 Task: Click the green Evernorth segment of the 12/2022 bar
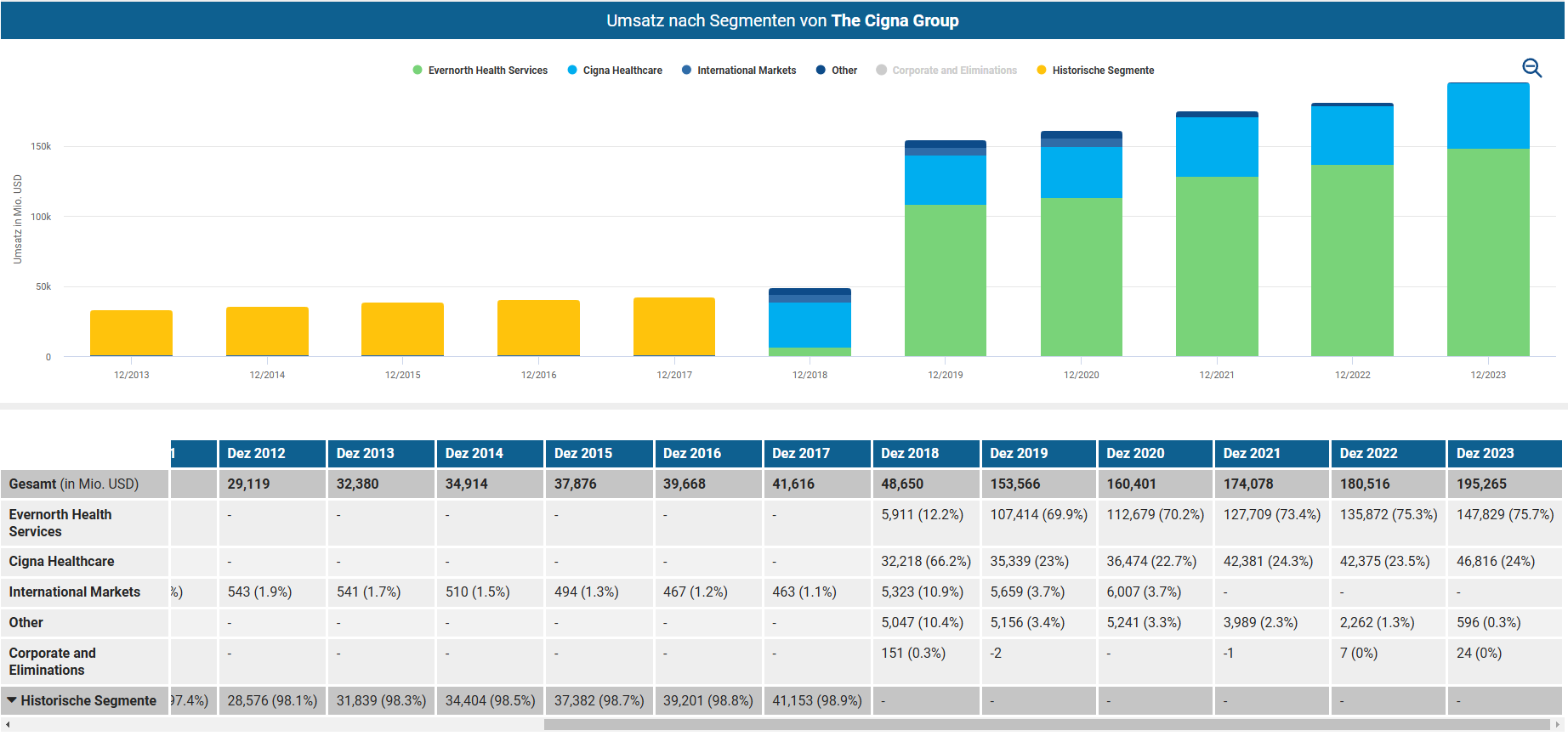1352,260
